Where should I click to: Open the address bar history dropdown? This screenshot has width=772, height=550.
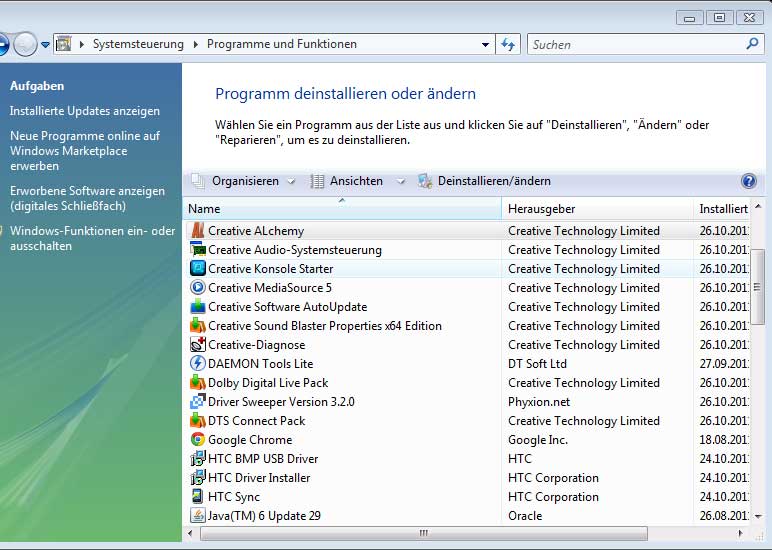pos(485,44)
